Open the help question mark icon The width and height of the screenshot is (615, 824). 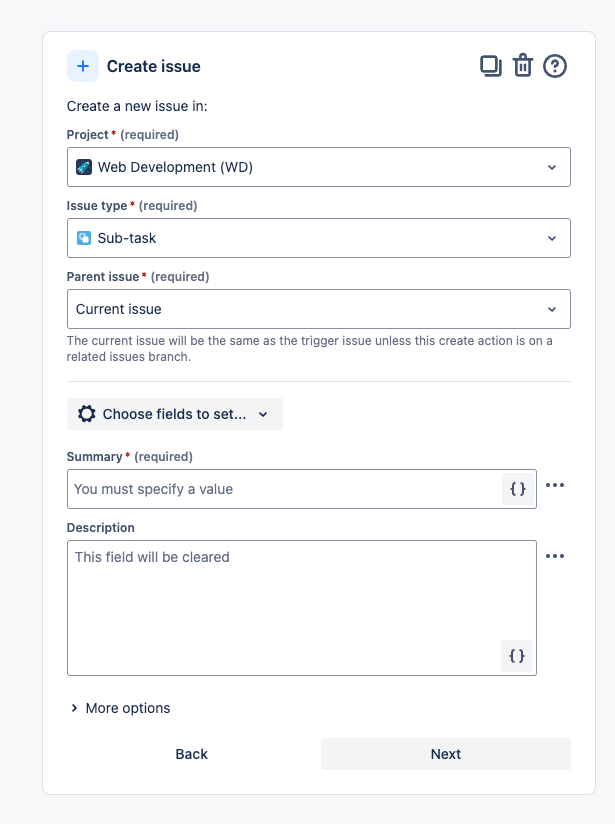[x=555, y=66]
